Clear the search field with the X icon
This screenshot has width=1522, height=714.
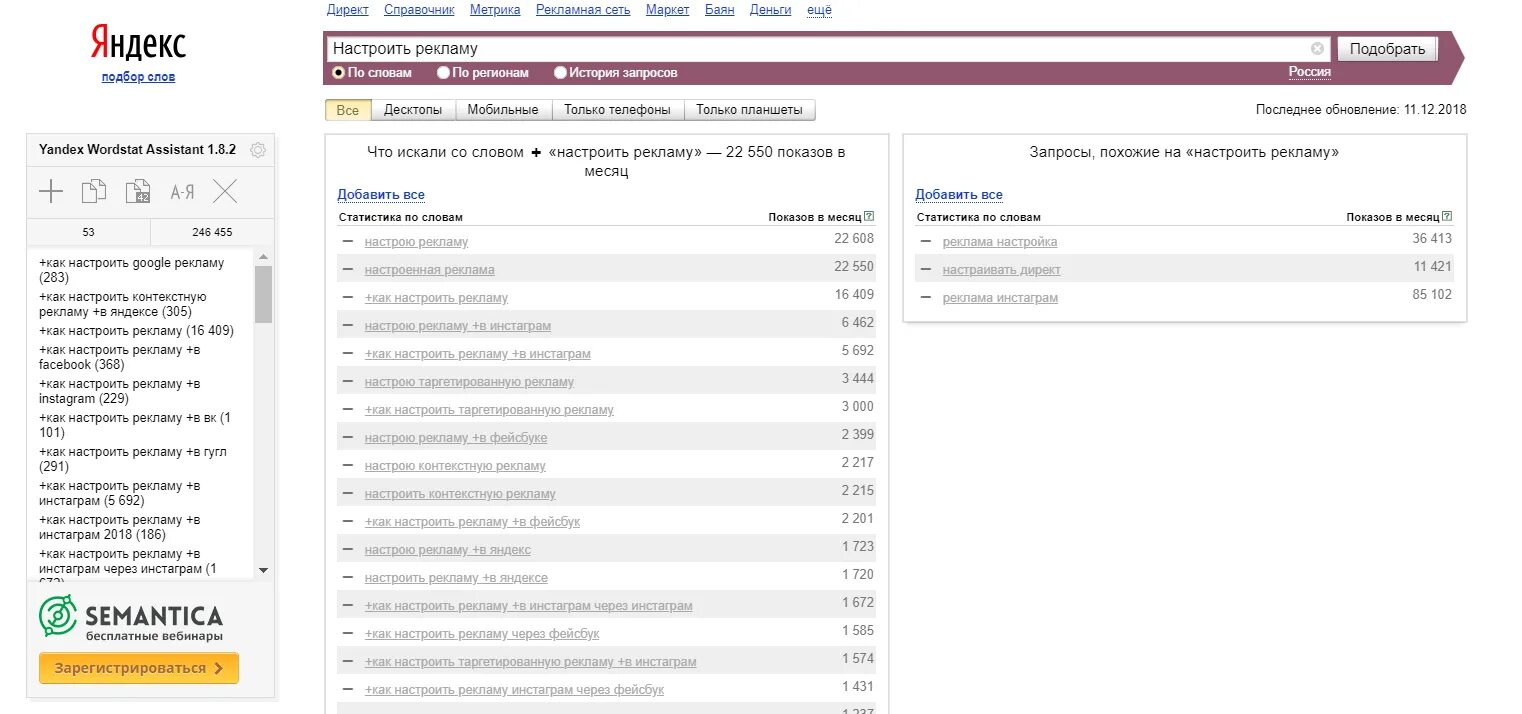[1318, 48]
